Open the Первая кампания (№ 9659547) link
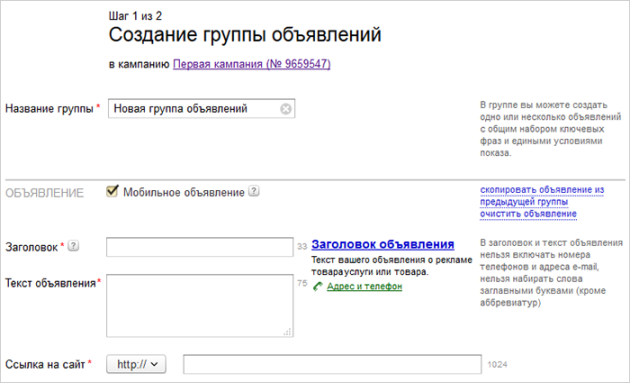The width and height of the screenshot is (630, 383). point(252,64)
